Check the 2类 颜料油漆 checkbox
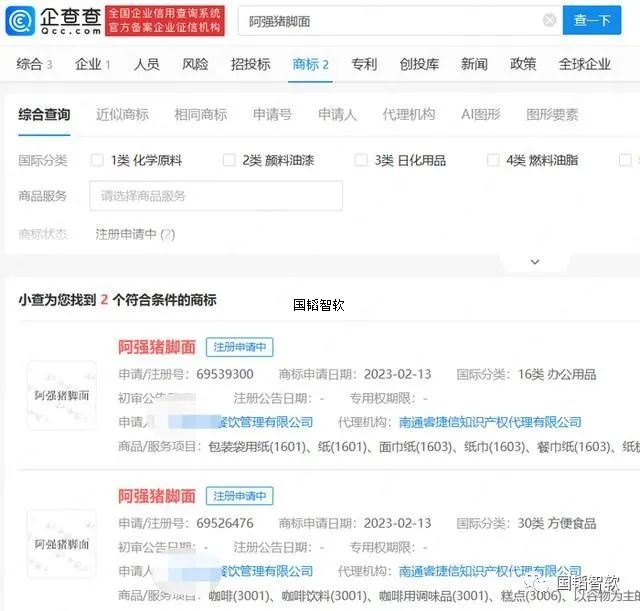This screenshot has height=611, width=640. coord(229,160)
